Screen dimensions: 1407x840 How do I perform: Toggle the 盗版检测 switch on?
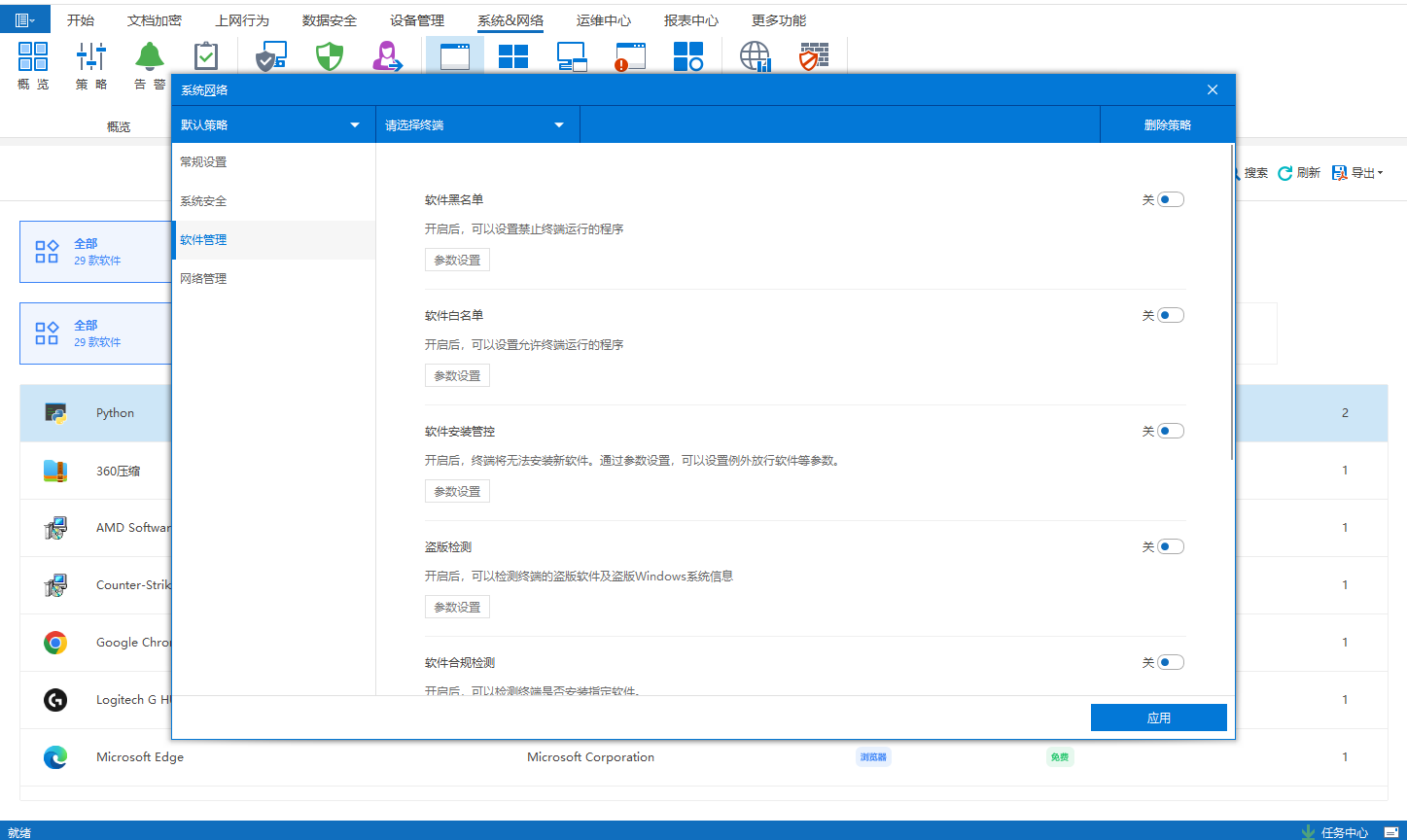1170,547
